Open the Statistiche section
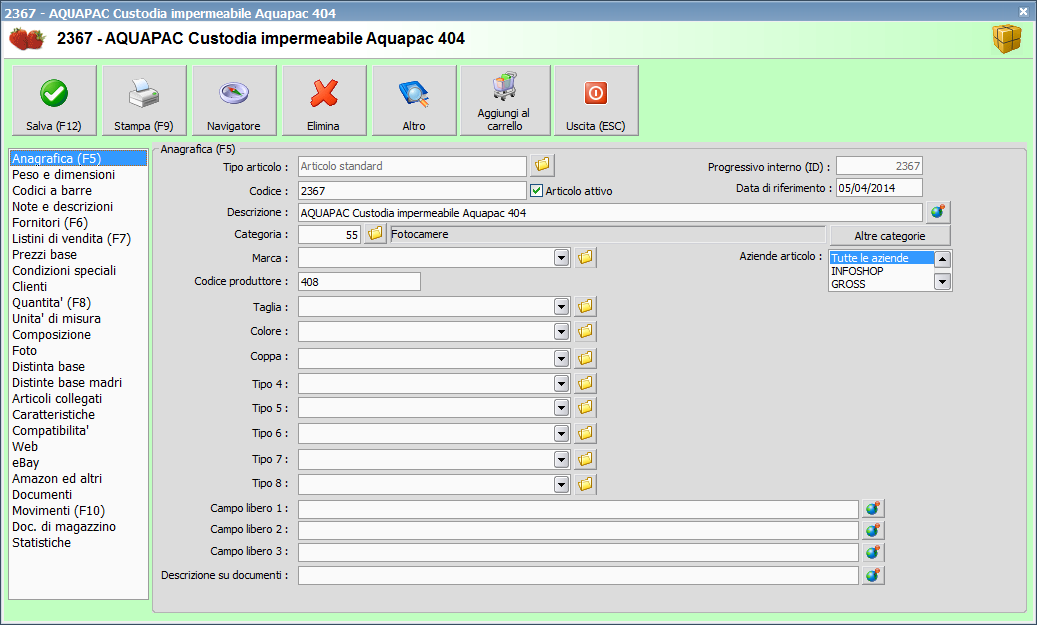This screenshot has width=1037, height=625. 41,542
